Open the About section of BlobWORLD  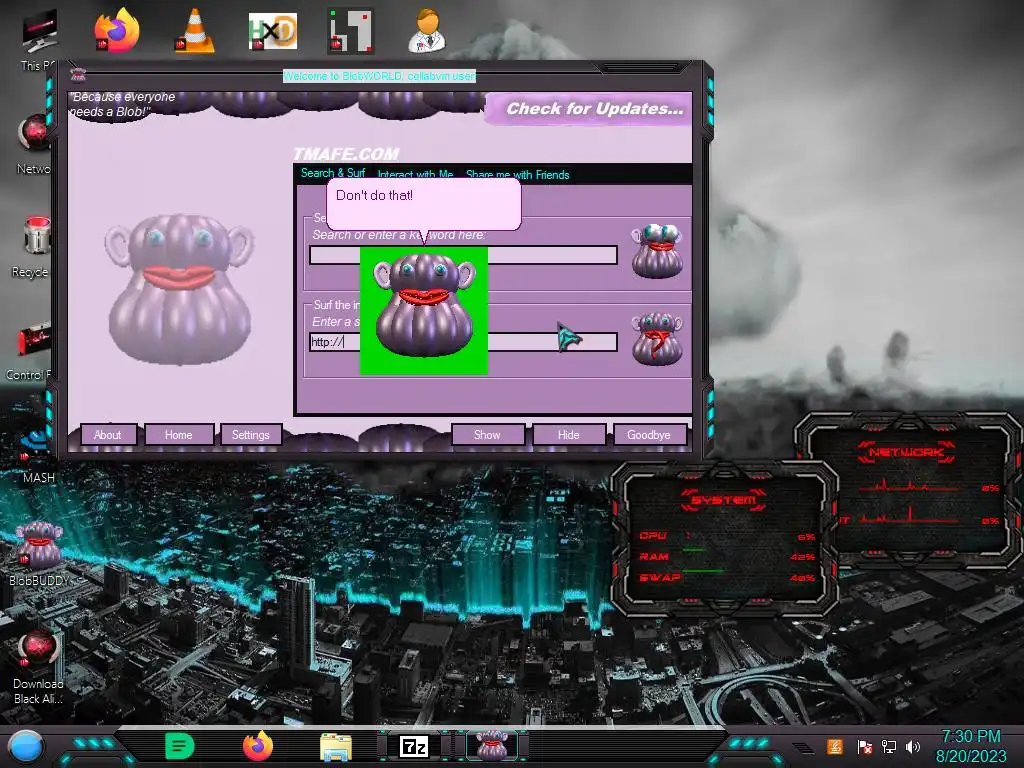click(108, 435)
